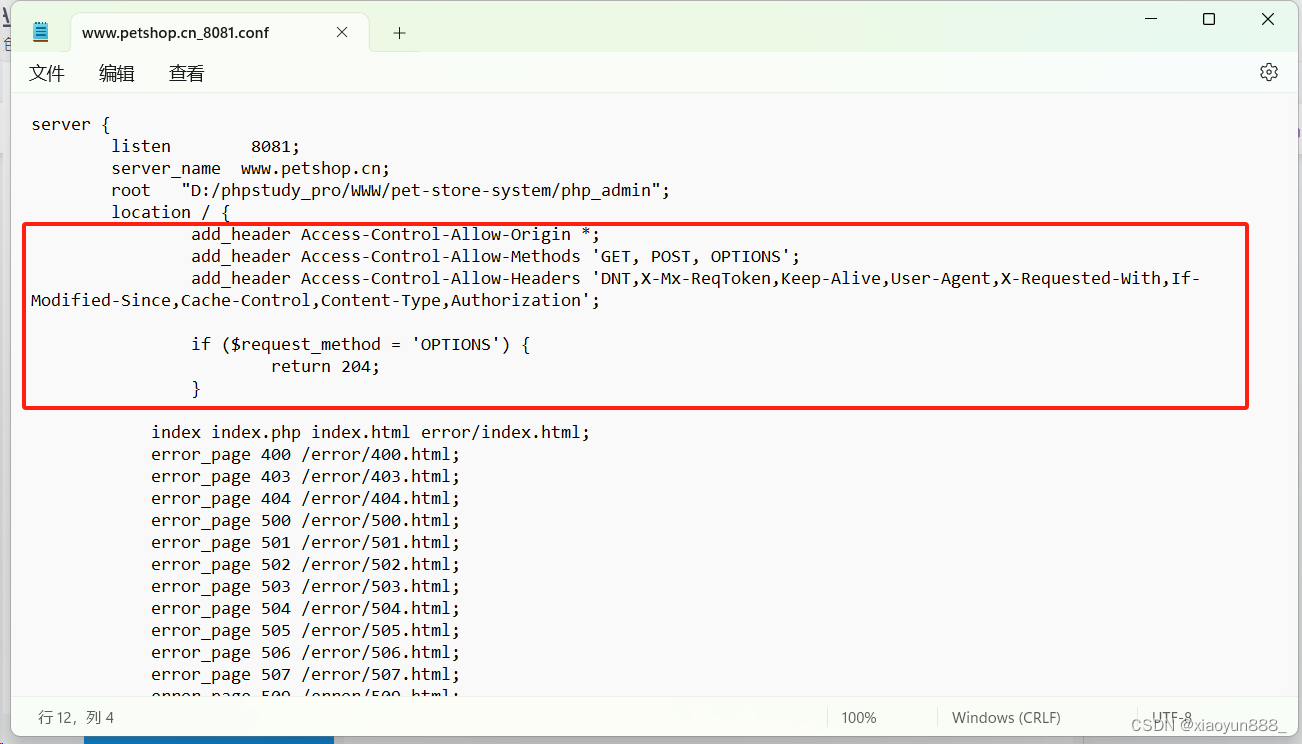1302x744 pixels.
Task: Click the error_page 501 line
Action: (x=305, y=542)
